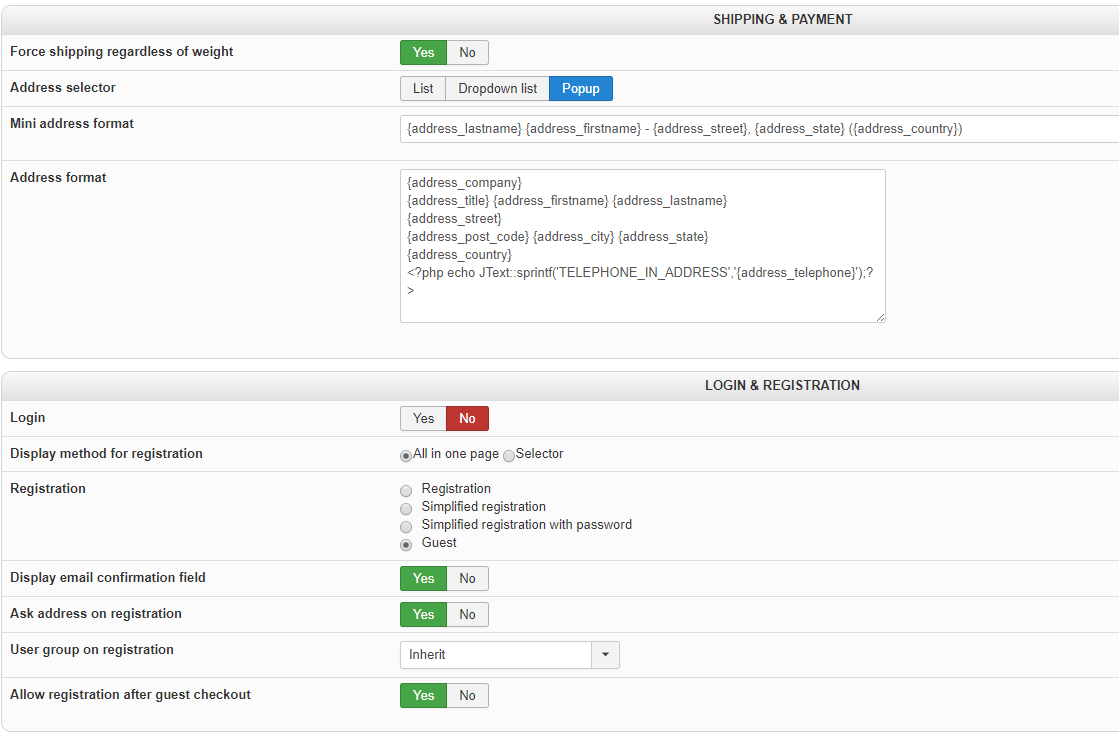Image resolution: width=1119 pixels, height=733 pixels.
Task: Turn off Allow registration after guest checkout
Action: (x=467, y=696)
